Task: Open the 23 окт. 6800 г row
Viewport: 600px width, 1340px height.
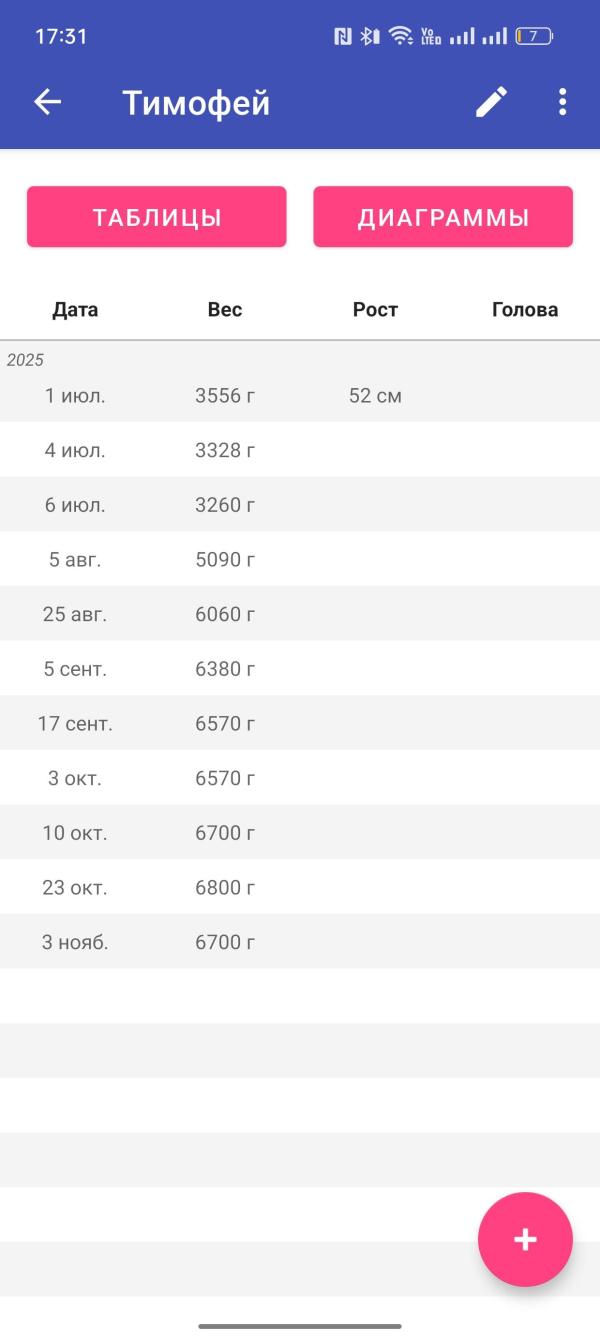Action: pos(300,888)
